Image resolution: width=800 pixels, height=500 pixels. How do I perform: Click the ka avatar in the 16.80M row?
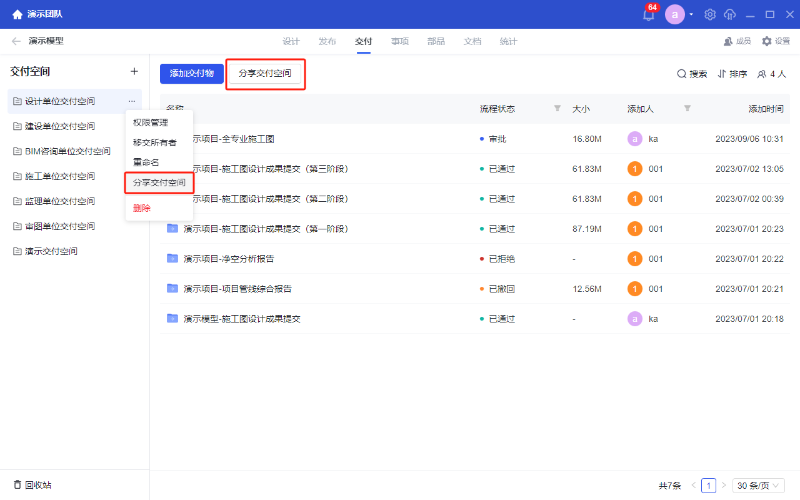(635, 139)
